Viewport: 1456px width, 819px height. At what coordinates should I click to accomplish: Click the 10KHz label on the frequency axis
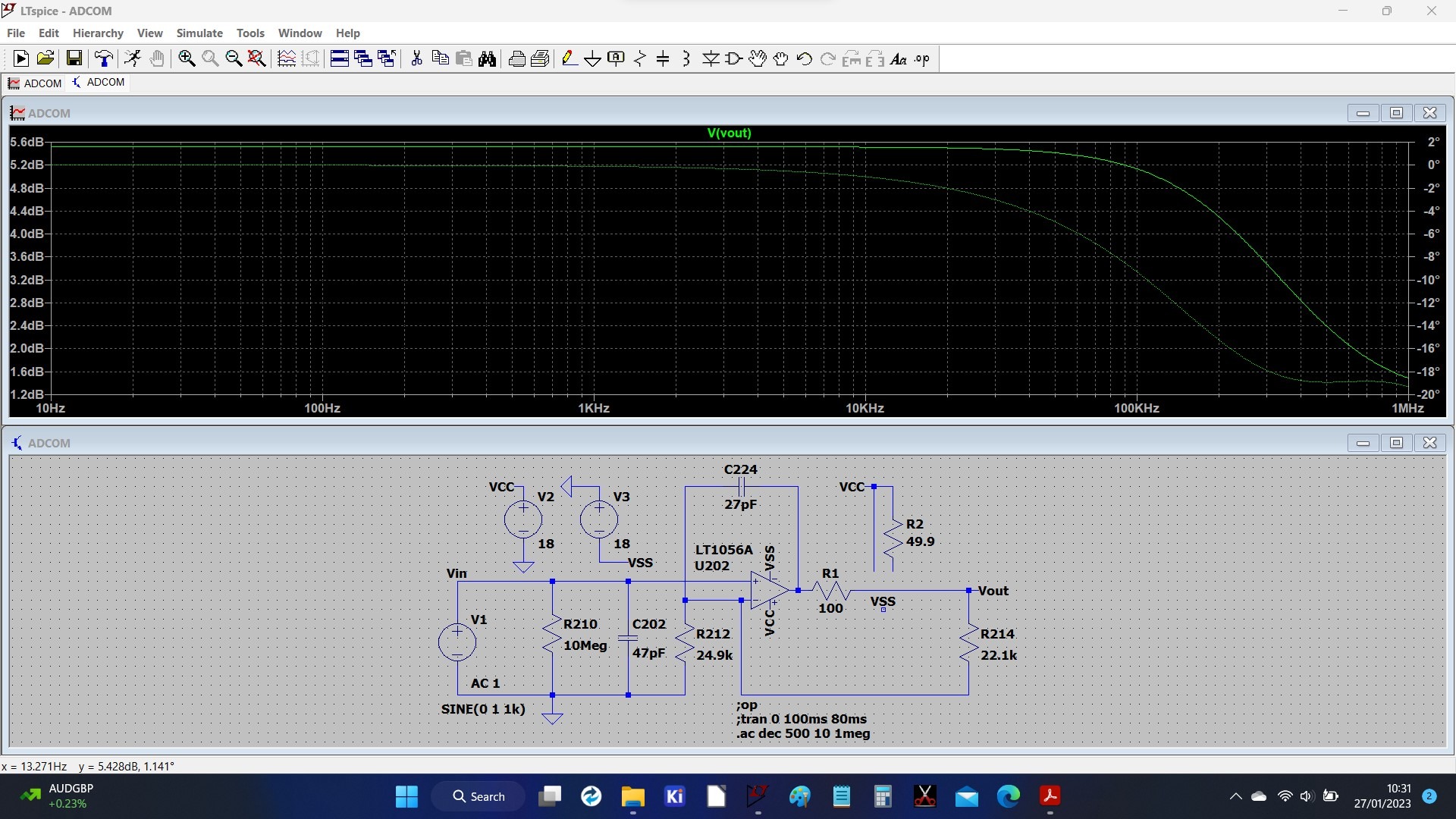[864, 408]
